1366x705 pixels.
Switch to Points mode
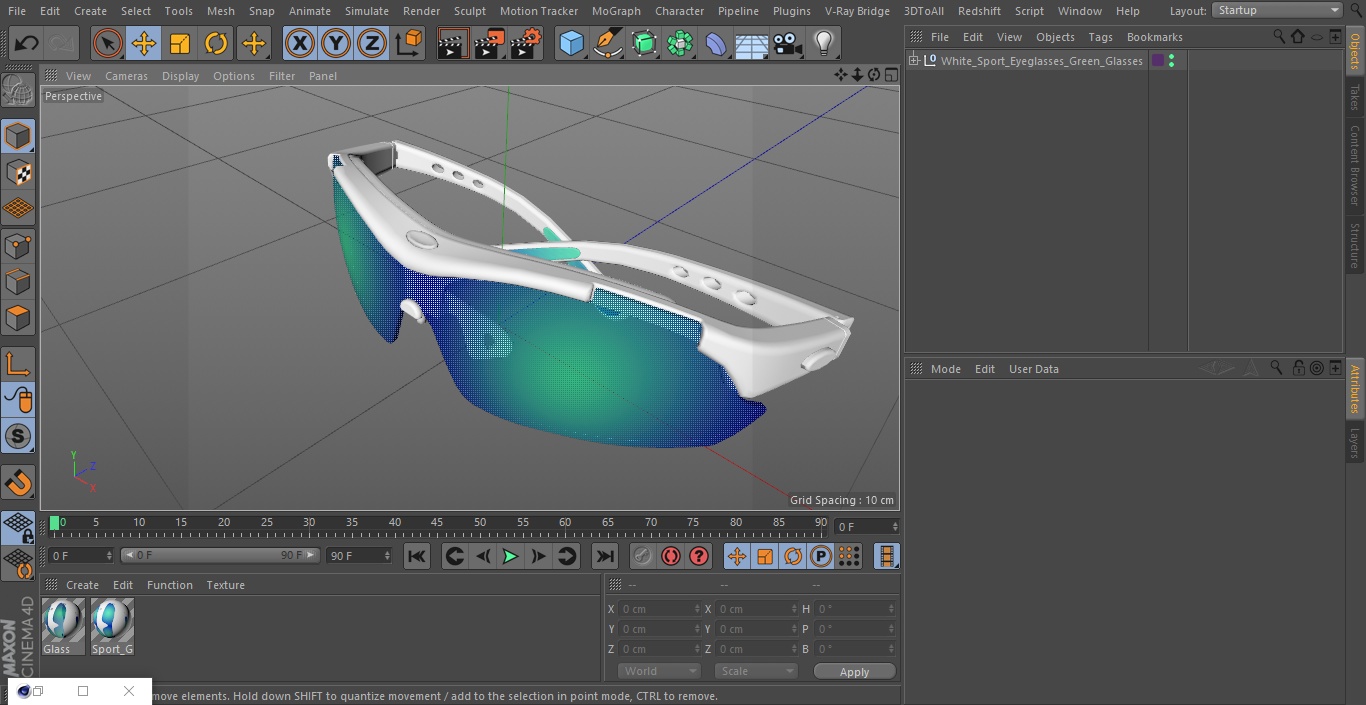[x=18, y=245]
